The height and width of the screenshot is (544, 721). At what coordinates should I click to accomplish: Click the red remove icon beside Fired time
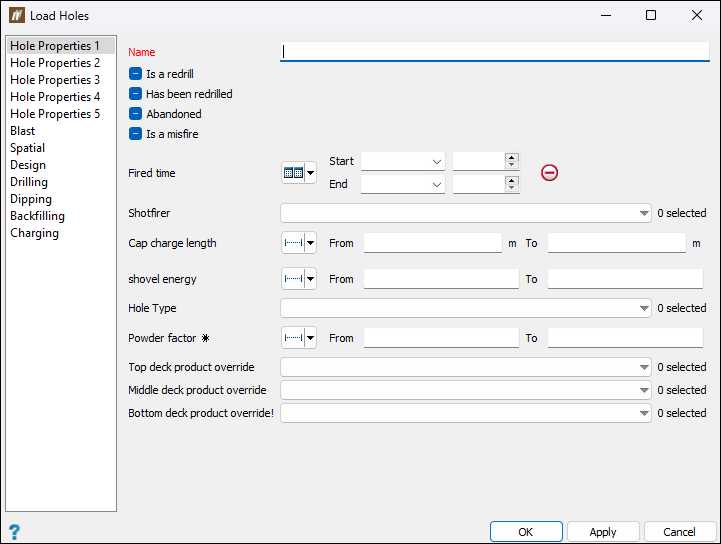(549, 172)
